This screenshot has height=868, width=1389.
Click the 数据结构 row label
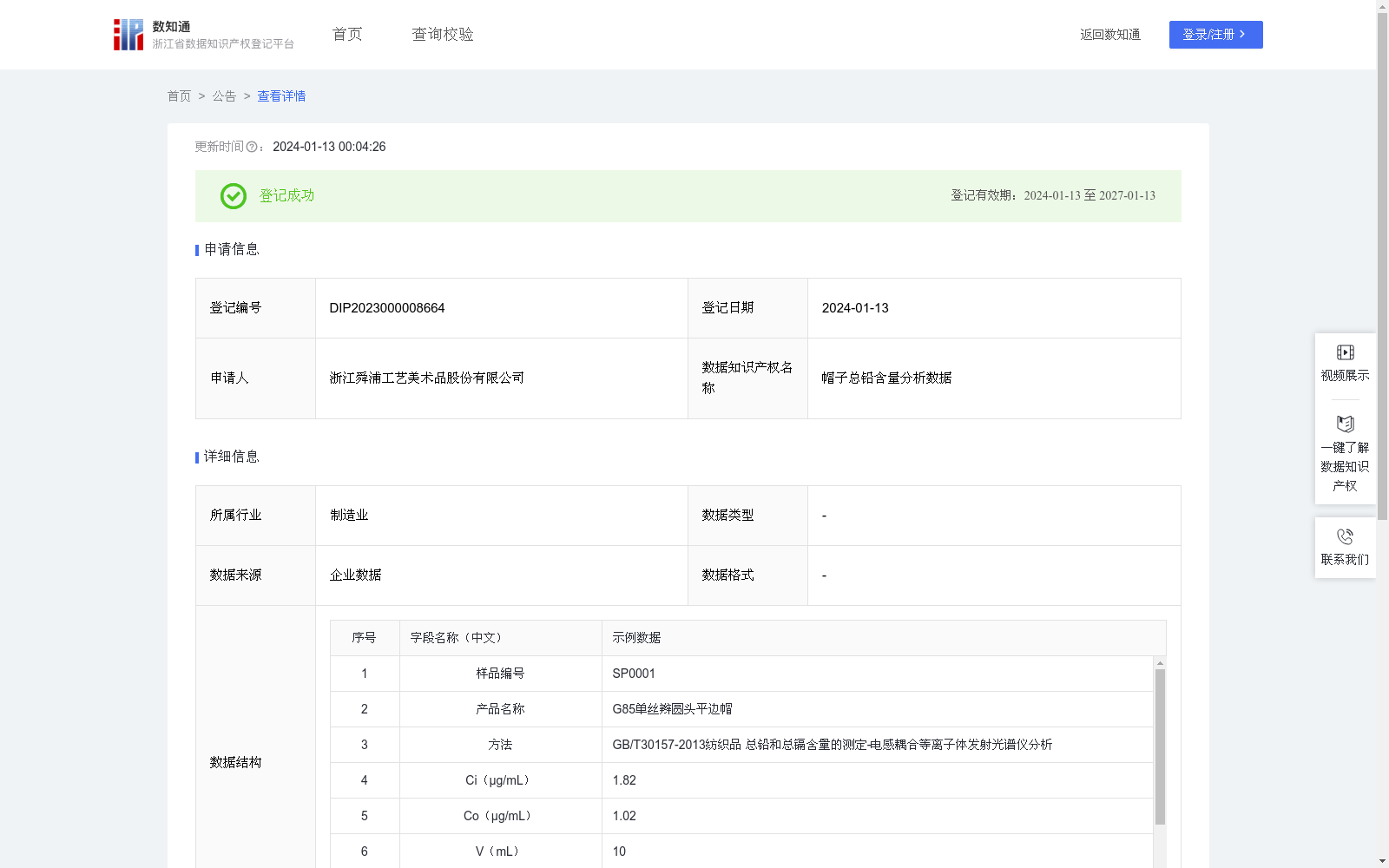click(235, 763)
